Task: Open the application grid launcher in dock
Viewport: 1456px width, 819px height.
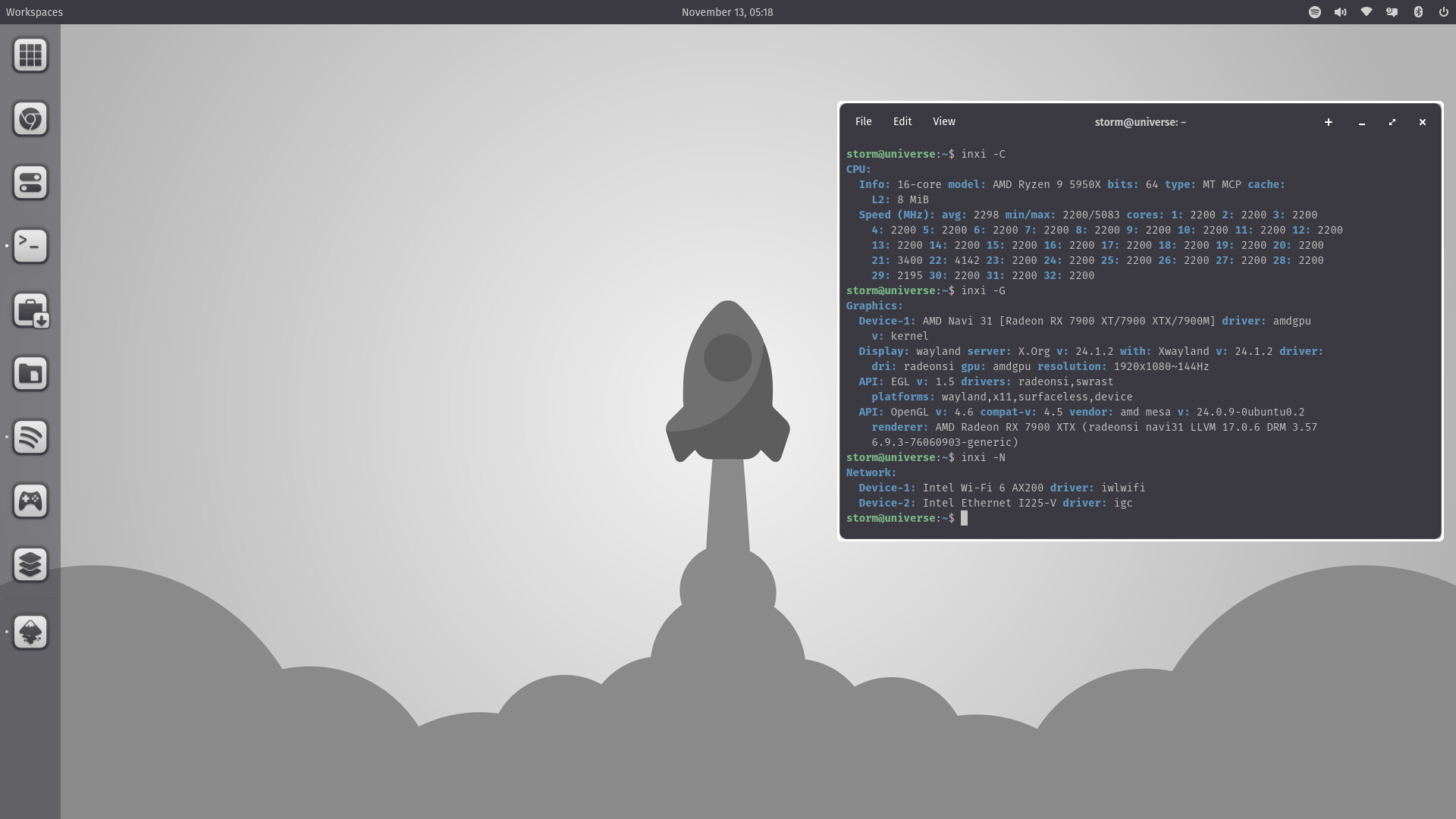Action: [30, 55]
